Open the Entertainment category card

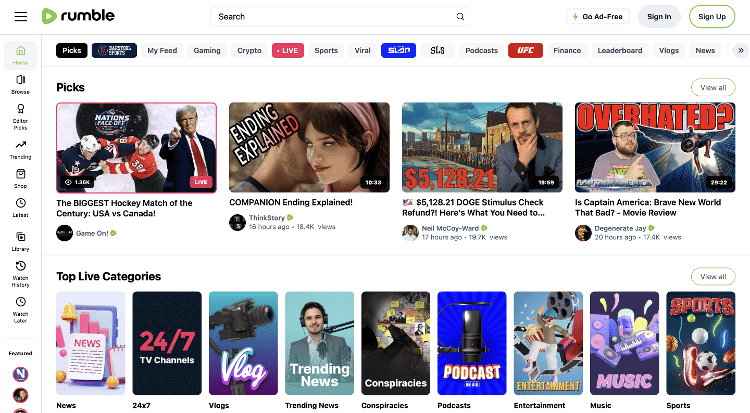[x=548, y=343]
